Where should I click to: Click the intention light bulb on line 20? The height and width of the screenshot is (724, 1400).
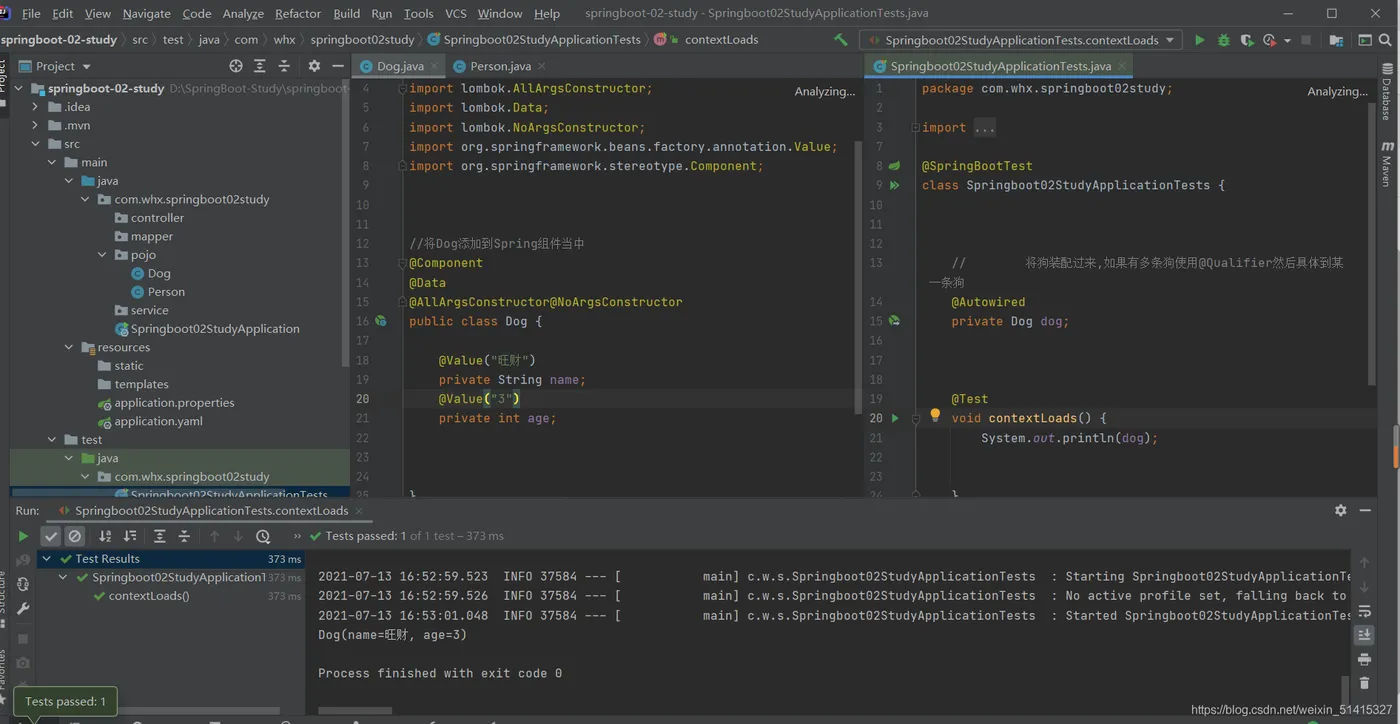(935, 415)
